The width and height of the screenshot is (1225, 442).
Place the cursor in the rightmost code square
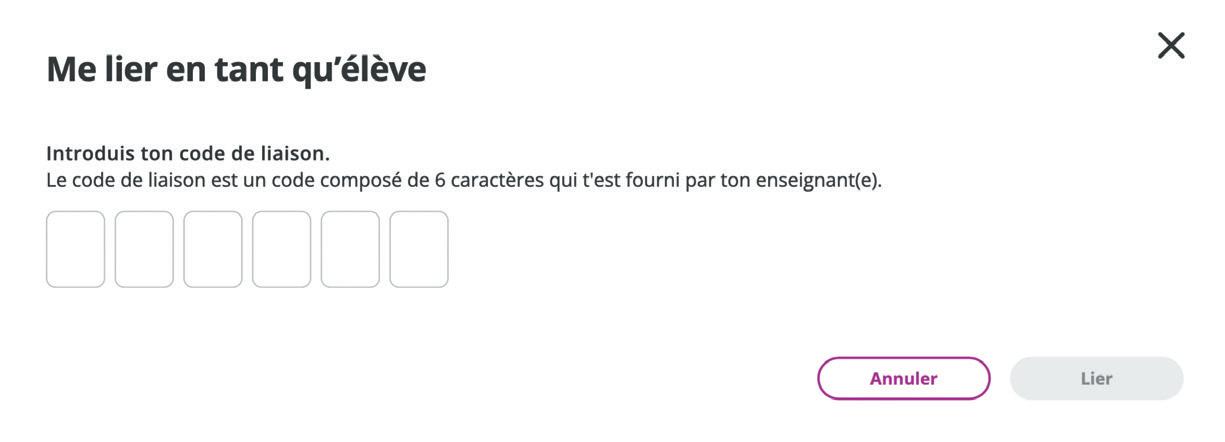(x=419, y=249)
